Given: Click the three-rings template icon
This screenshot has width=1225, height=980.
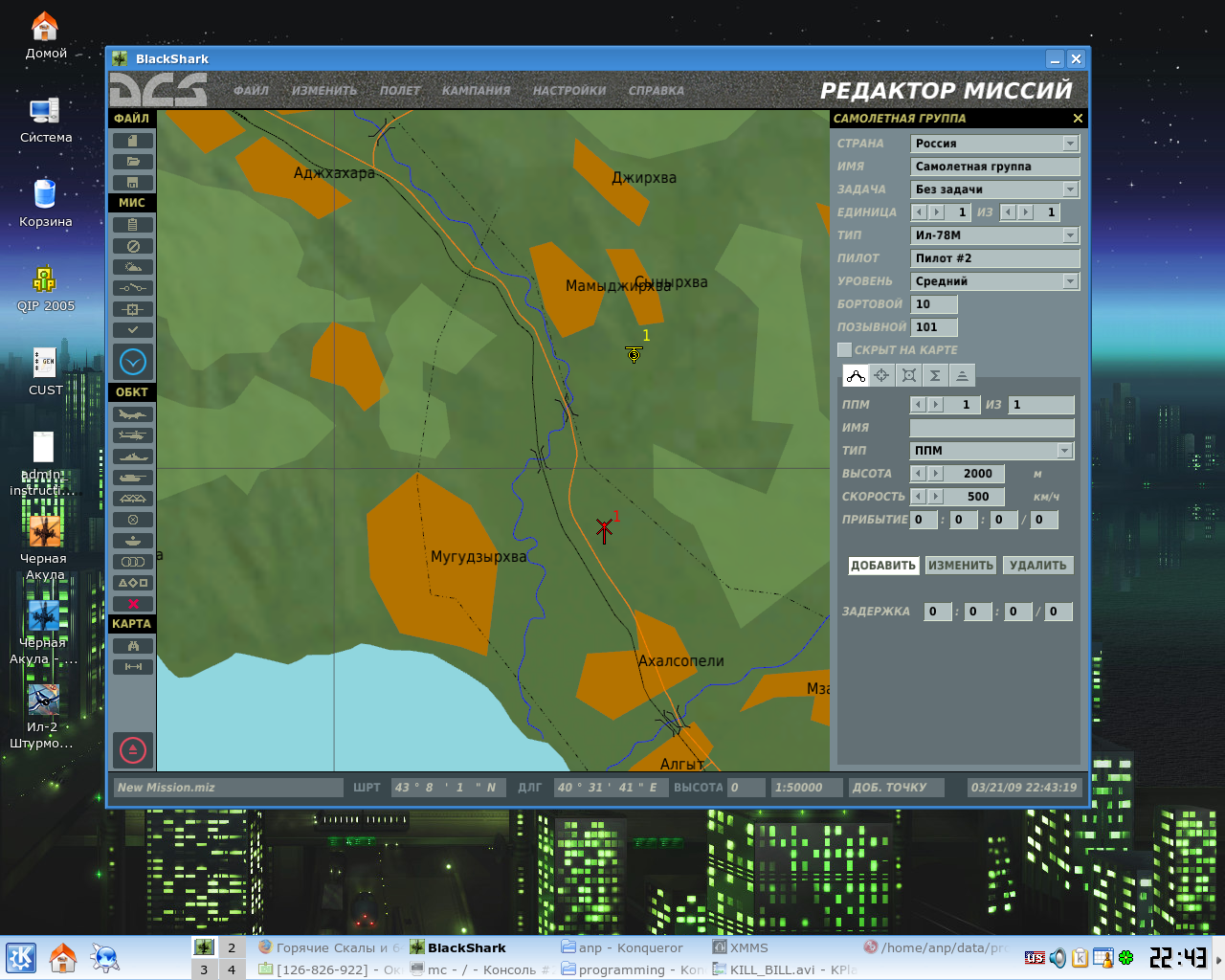Looking at the screenshot, I should coord(132,562).
